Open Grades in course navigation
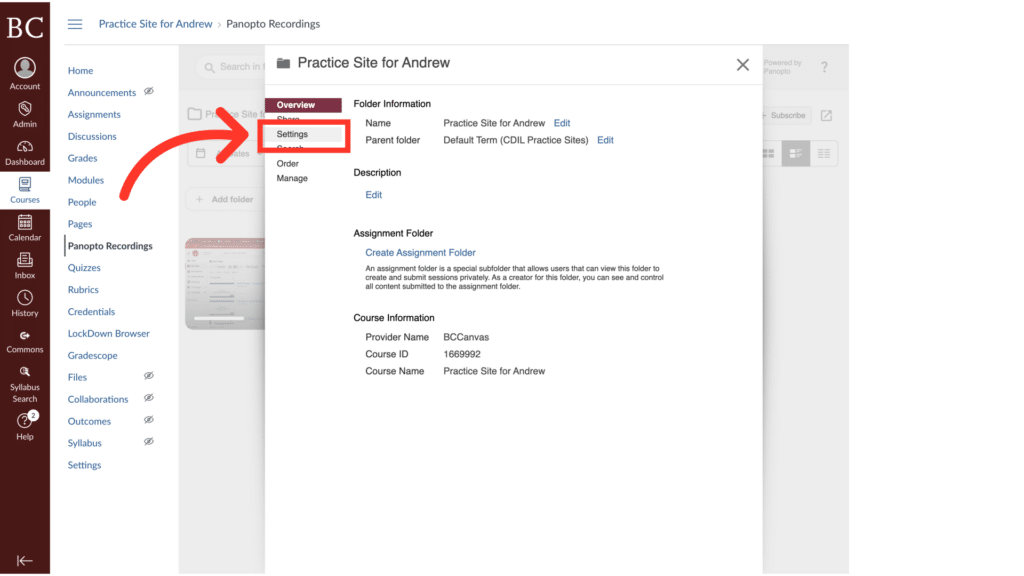This screenshot has height=576, width=1024. 82,158
